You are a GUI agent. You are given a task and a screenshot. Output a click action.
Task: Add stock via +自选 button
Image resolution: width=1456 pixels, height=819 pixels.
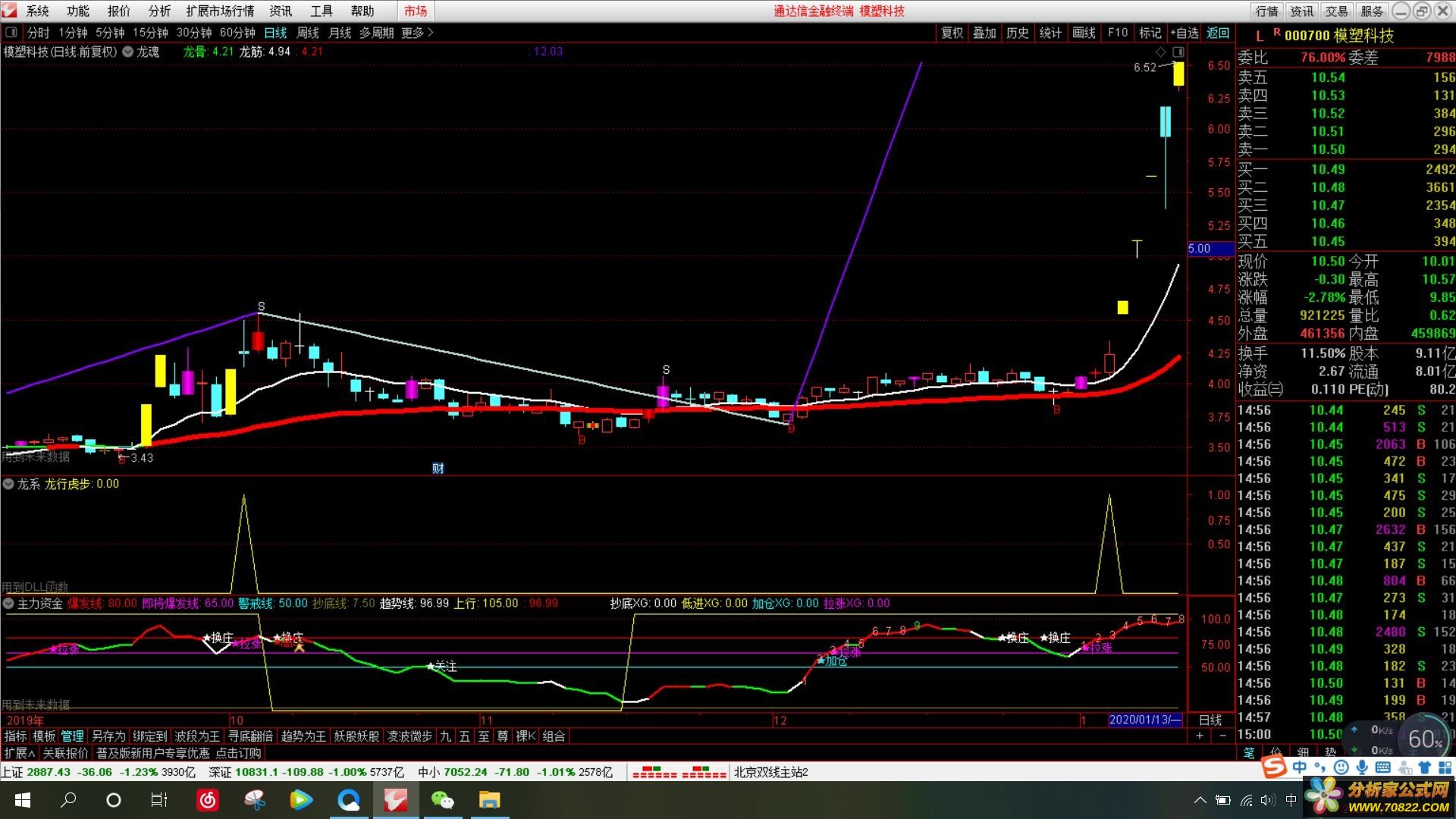1184,33
